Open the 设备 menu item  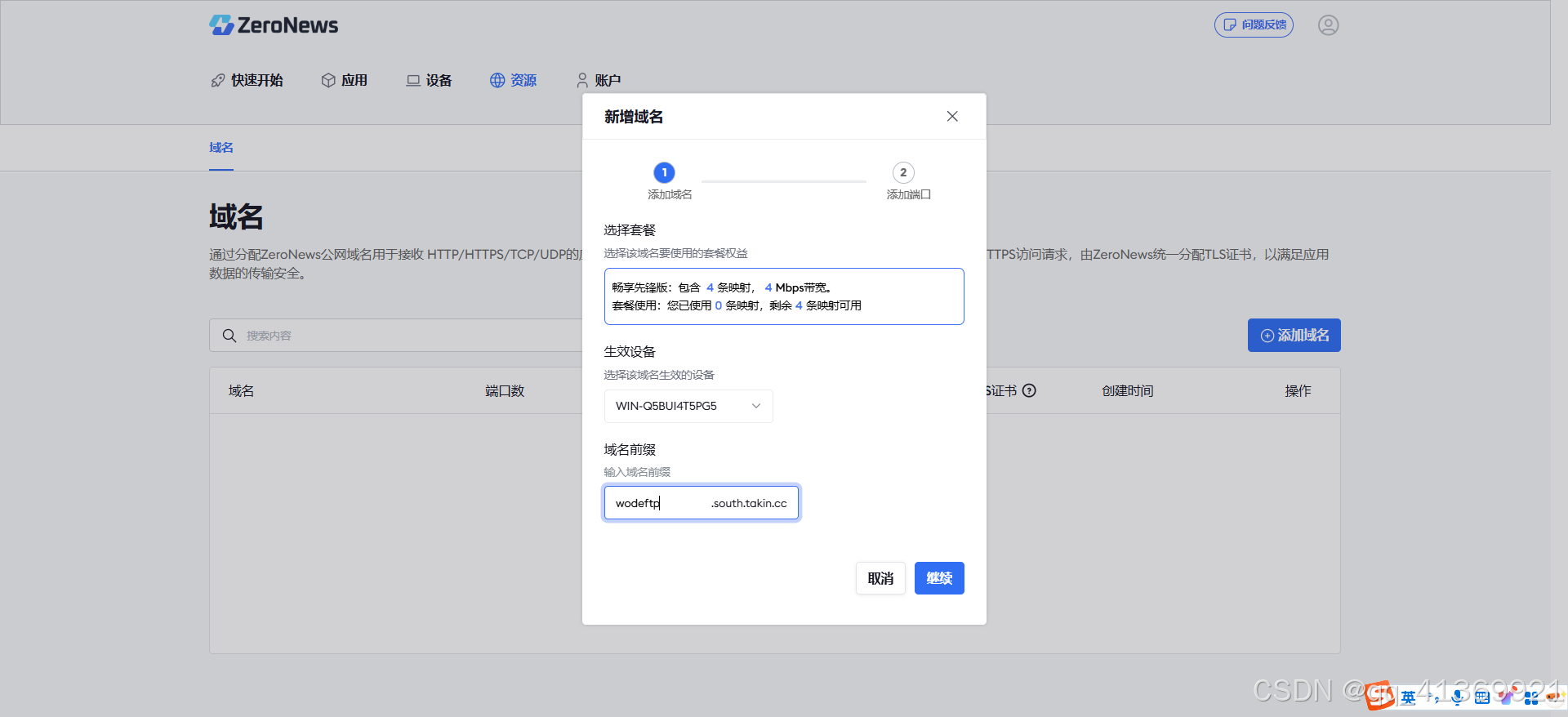pyautogui.click(x=430, y=80)
